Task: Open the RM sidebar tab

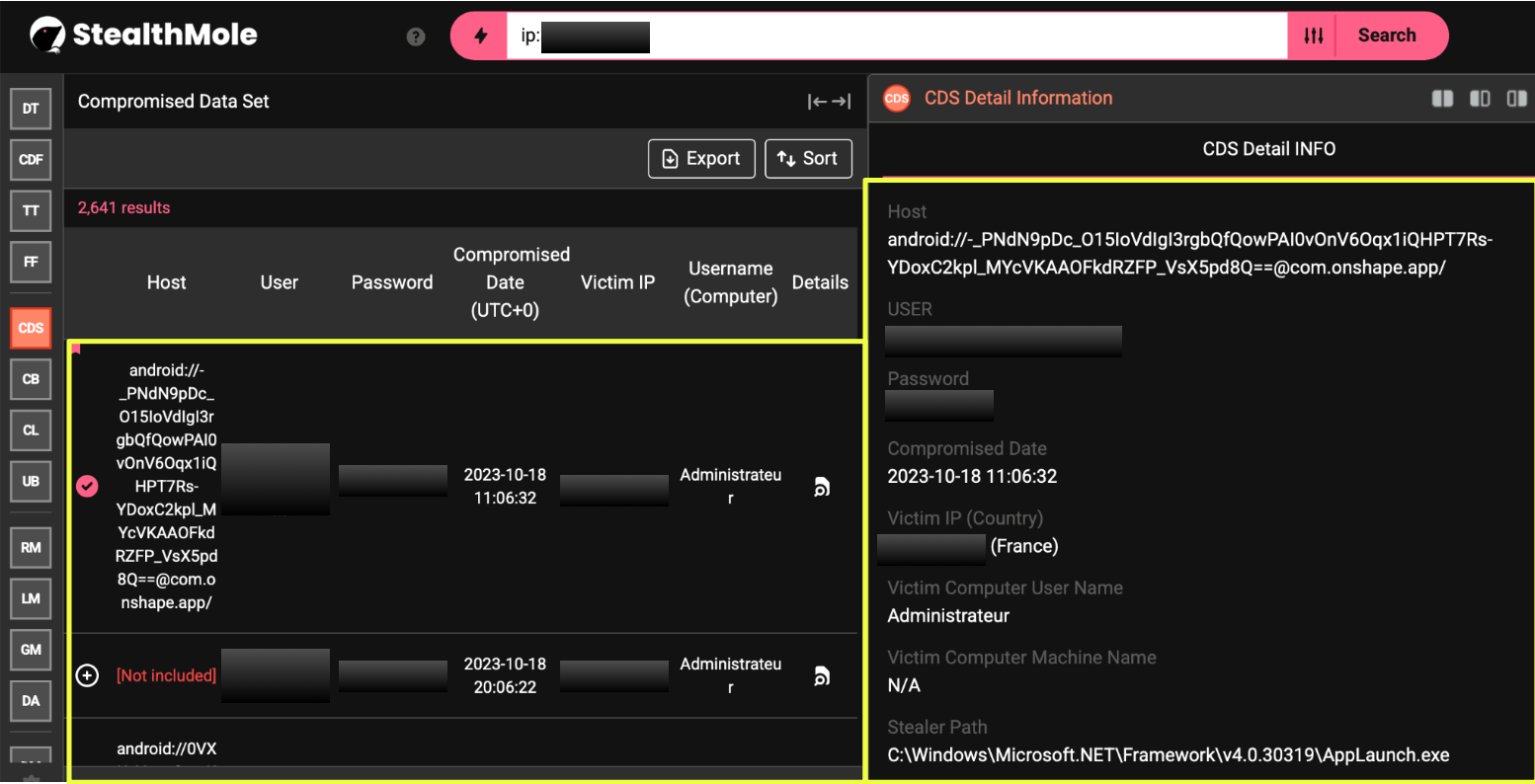Action: point(31,548)
